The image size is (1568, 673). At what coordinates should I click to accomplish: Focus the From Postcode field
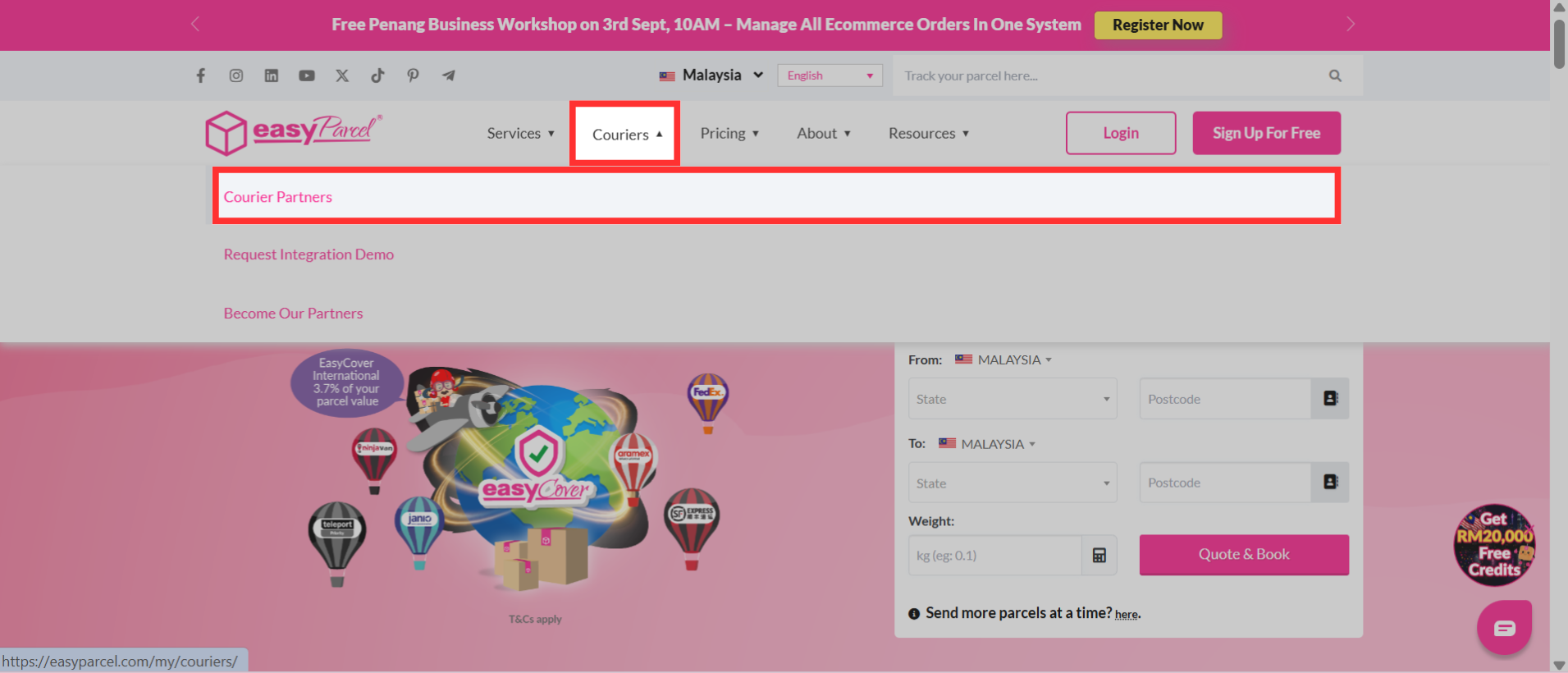pos(1225,398)
